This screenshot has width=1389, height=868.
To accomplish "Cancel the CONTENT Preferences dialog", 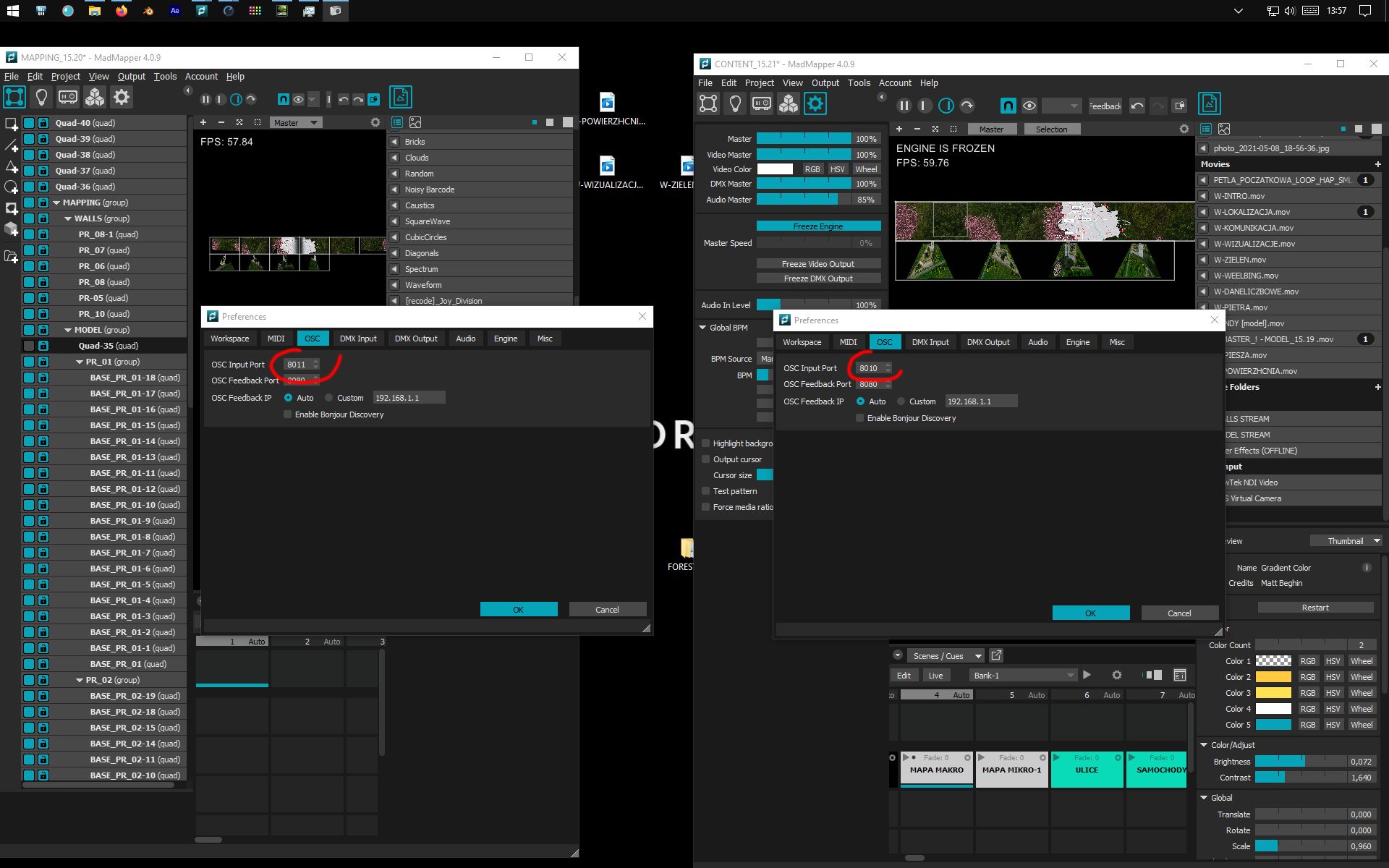I will [x=1179, y=613].
